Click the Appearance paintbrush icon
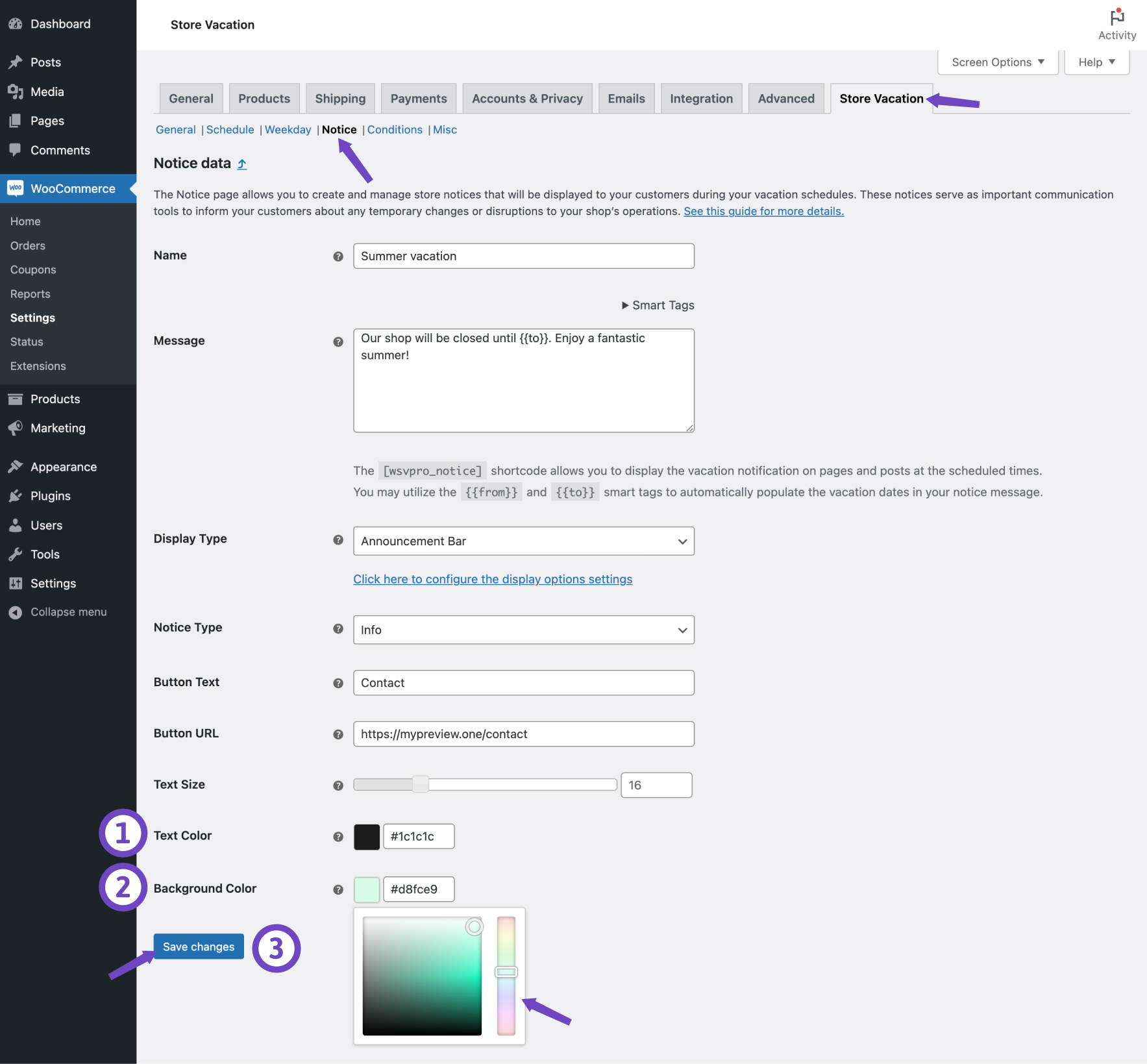This screenshot has height=1064, width=1147. coord(16,466)
